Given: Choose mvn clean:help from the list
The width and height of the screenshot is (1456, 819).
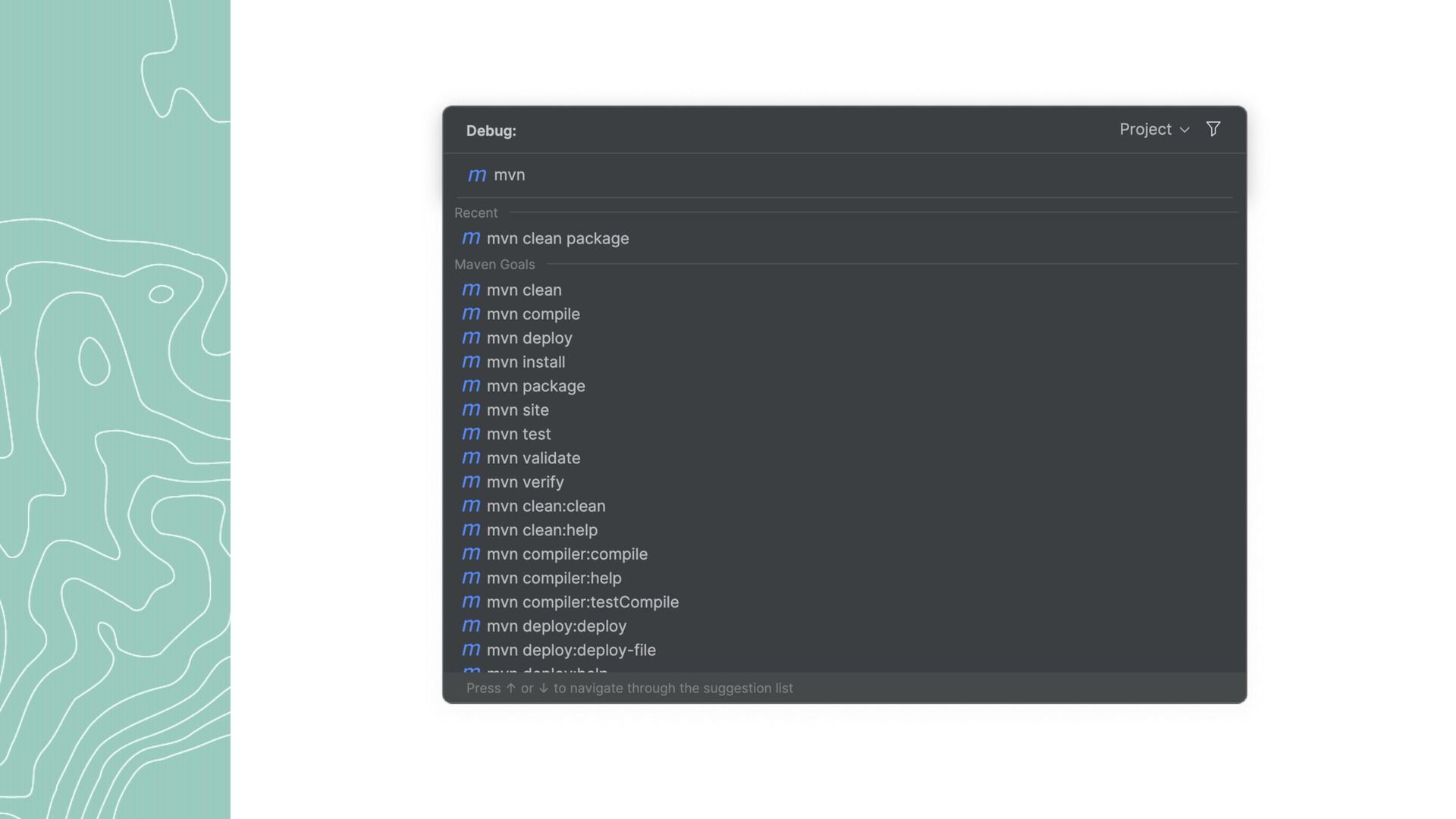Looking at the screenshot, I should pos(541,530).
